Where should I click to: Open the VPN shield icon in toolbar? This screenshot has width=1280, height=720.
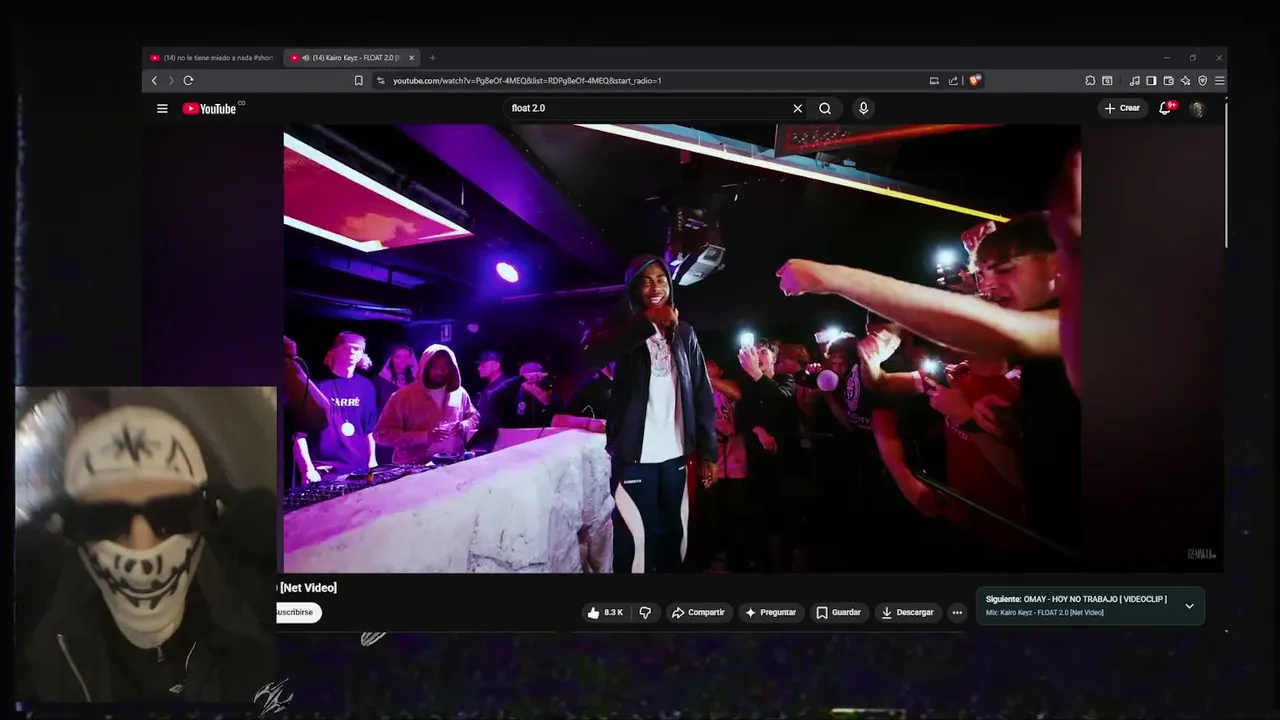tap(1202, 80)
